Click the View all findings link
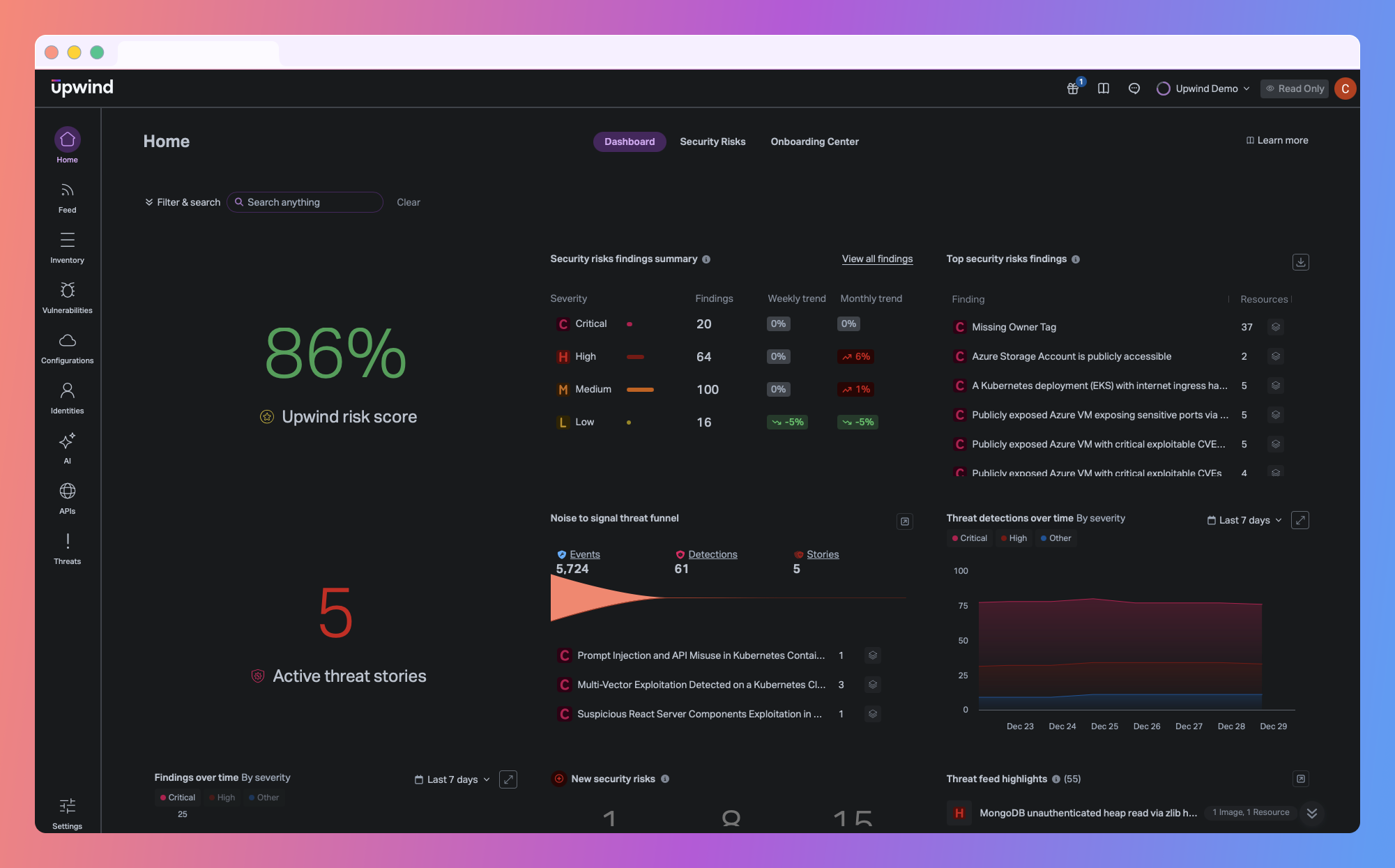 point(877,259)
